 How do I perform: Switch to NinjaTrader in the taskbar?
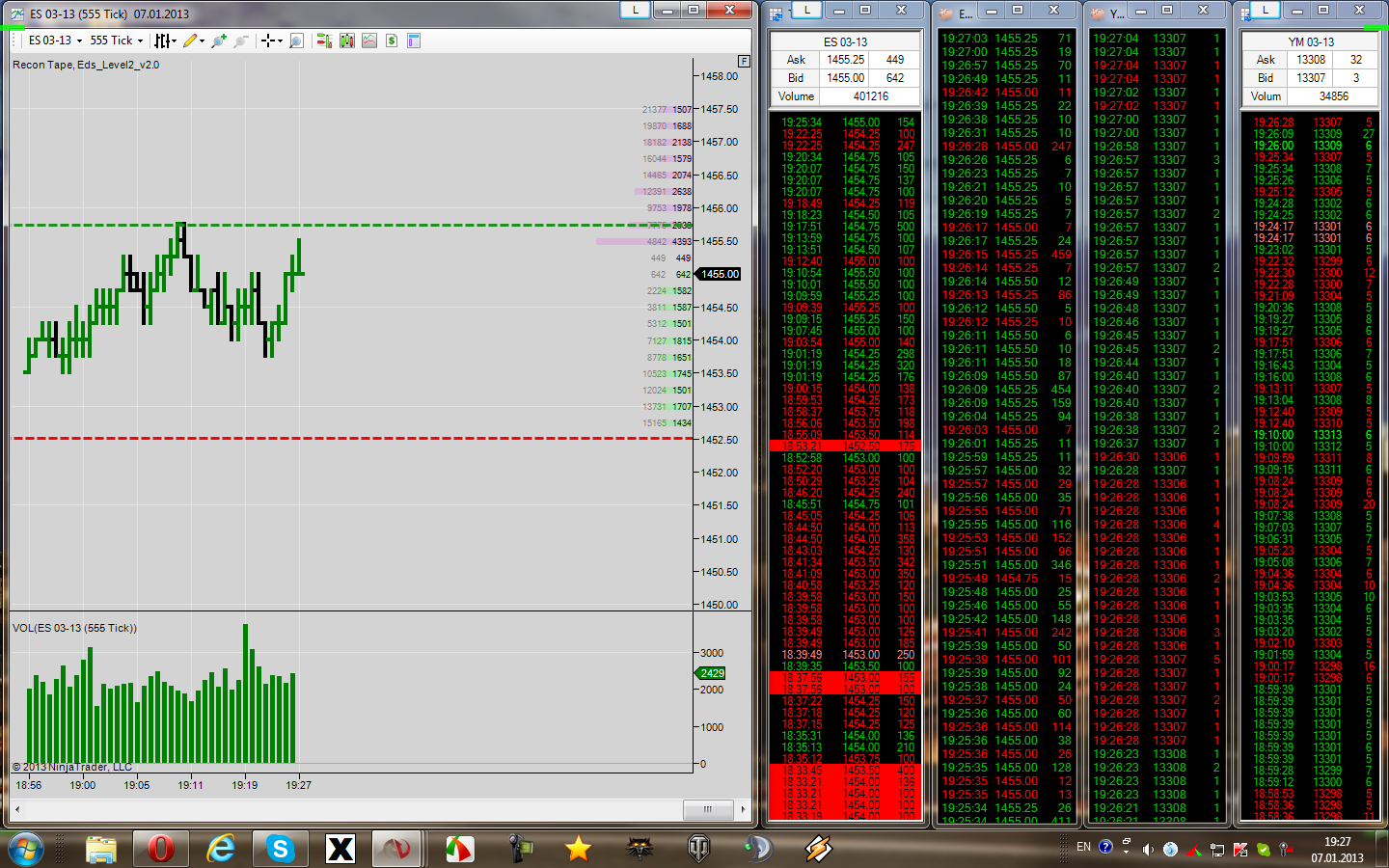pyautogui.click(x=398, y=849)
